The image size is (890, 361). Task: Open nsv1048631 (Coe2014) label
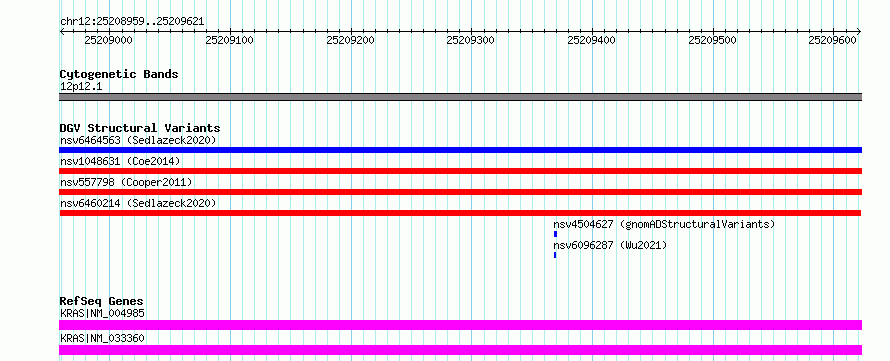point(120,161)
